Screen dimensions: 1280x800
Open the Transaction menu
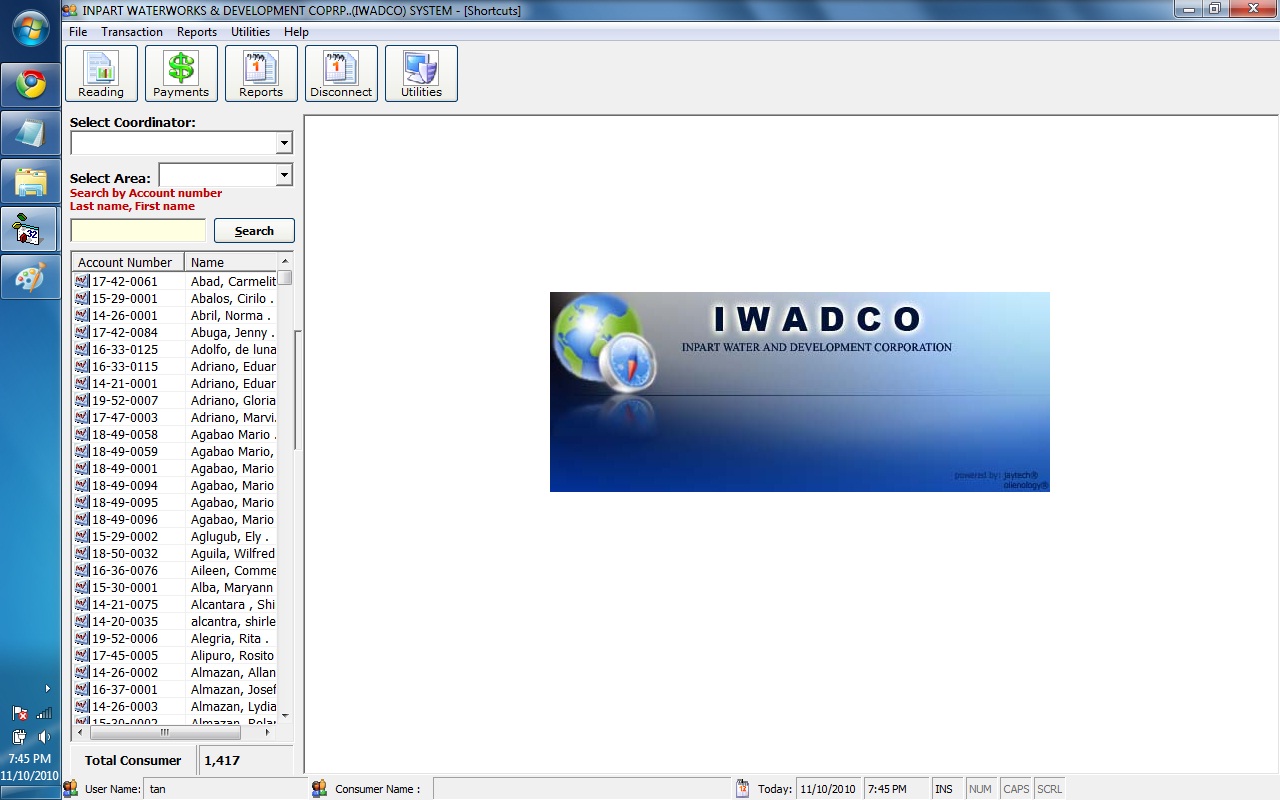point(131,31)
